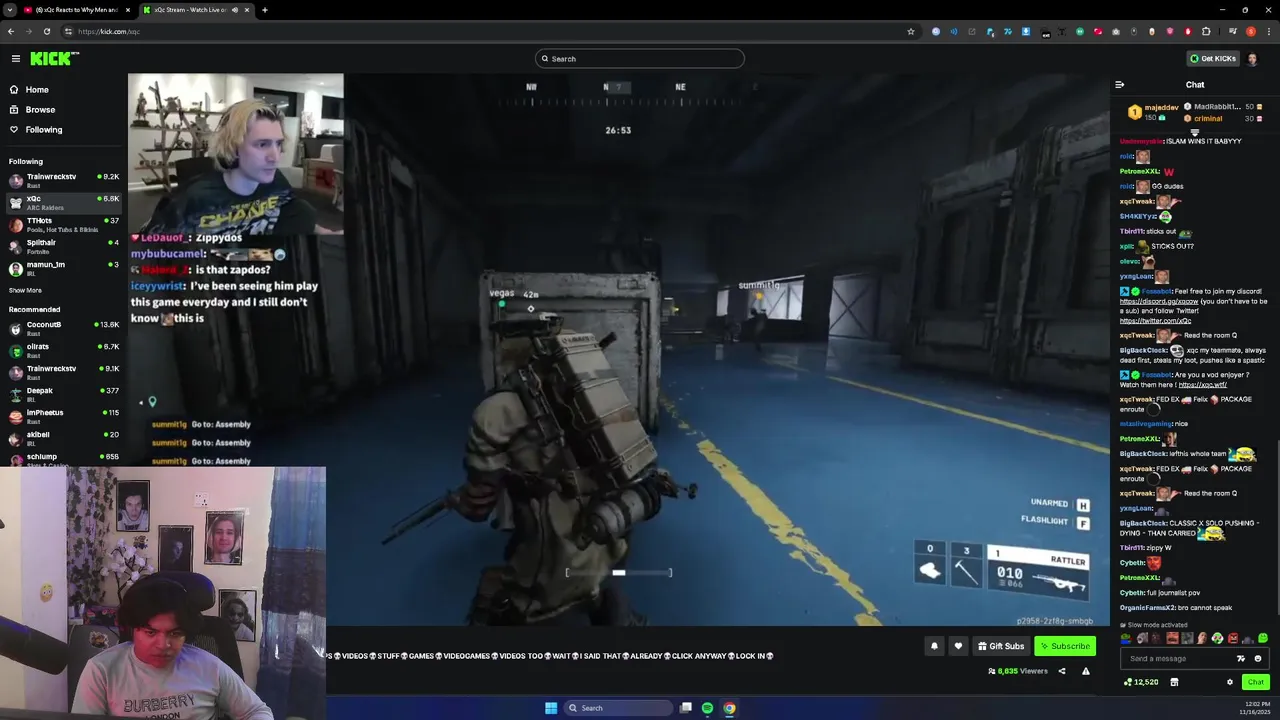Viewport: 1280px width, 720px height.
Task: Reload the page
Action: tap(47, 31)
